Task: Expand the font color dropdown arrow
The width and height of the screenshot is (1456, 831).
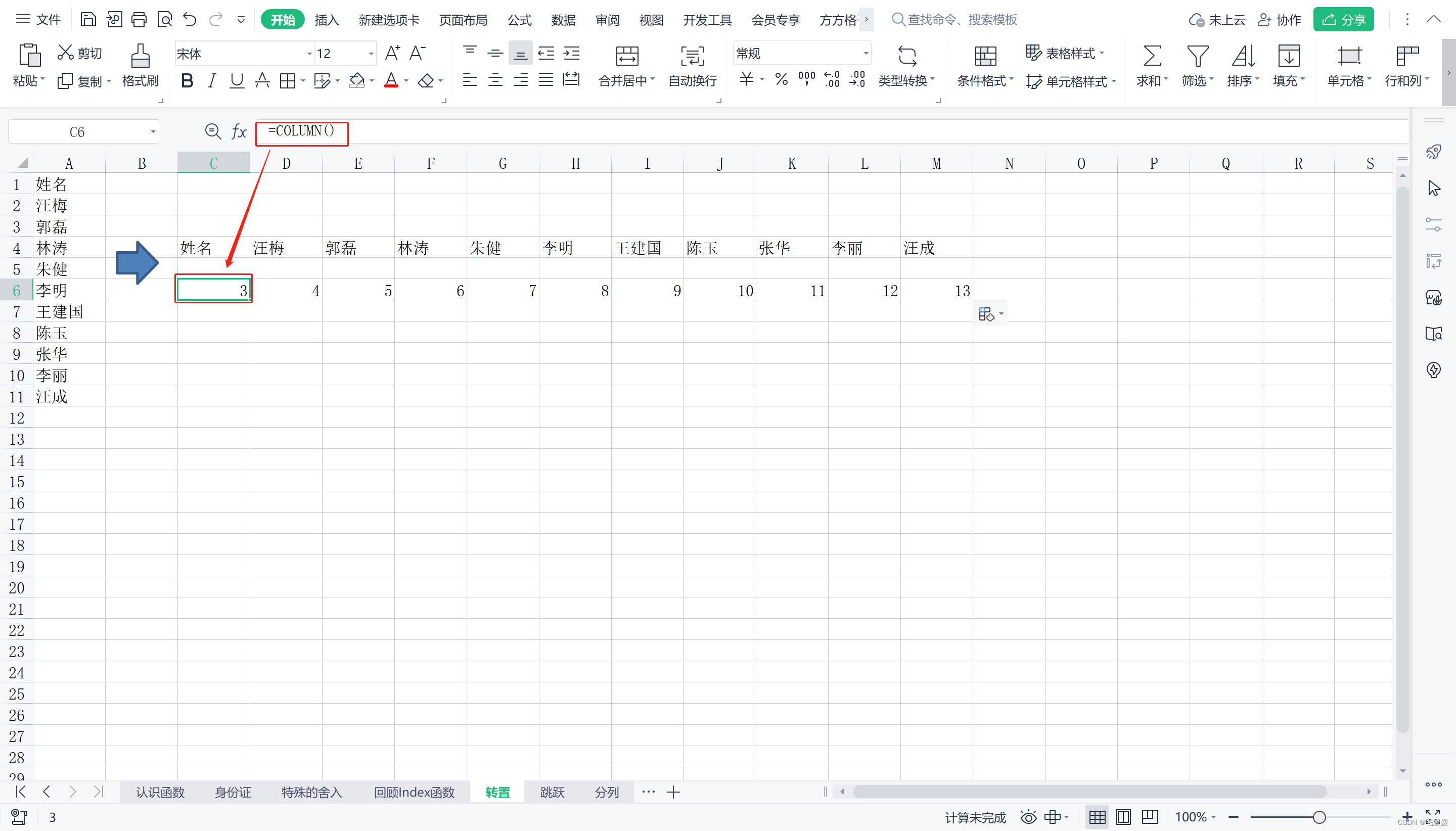Action: (406, 80)
